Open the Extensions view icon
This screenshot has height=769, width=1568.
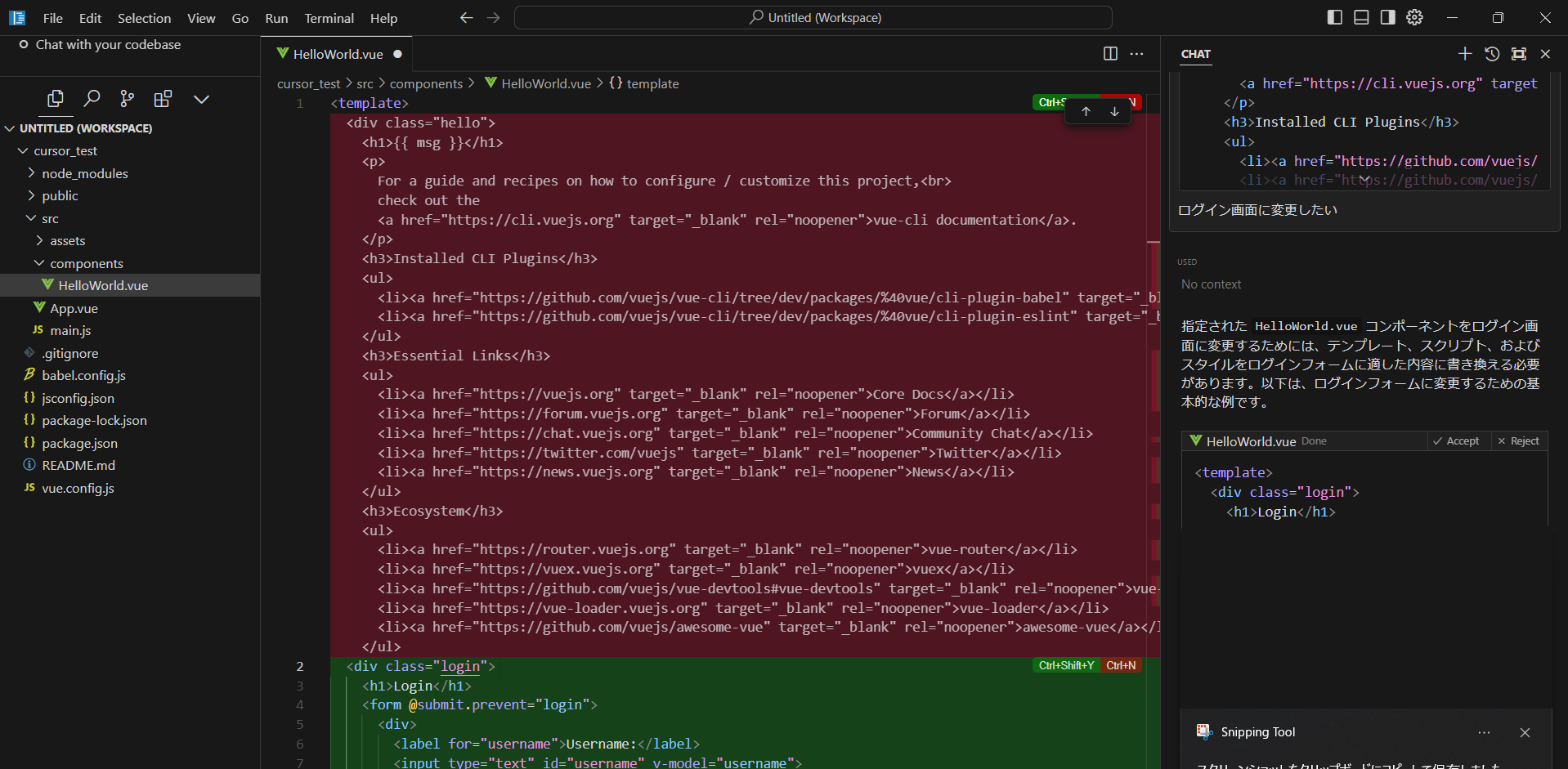click(x=163, y=99)
